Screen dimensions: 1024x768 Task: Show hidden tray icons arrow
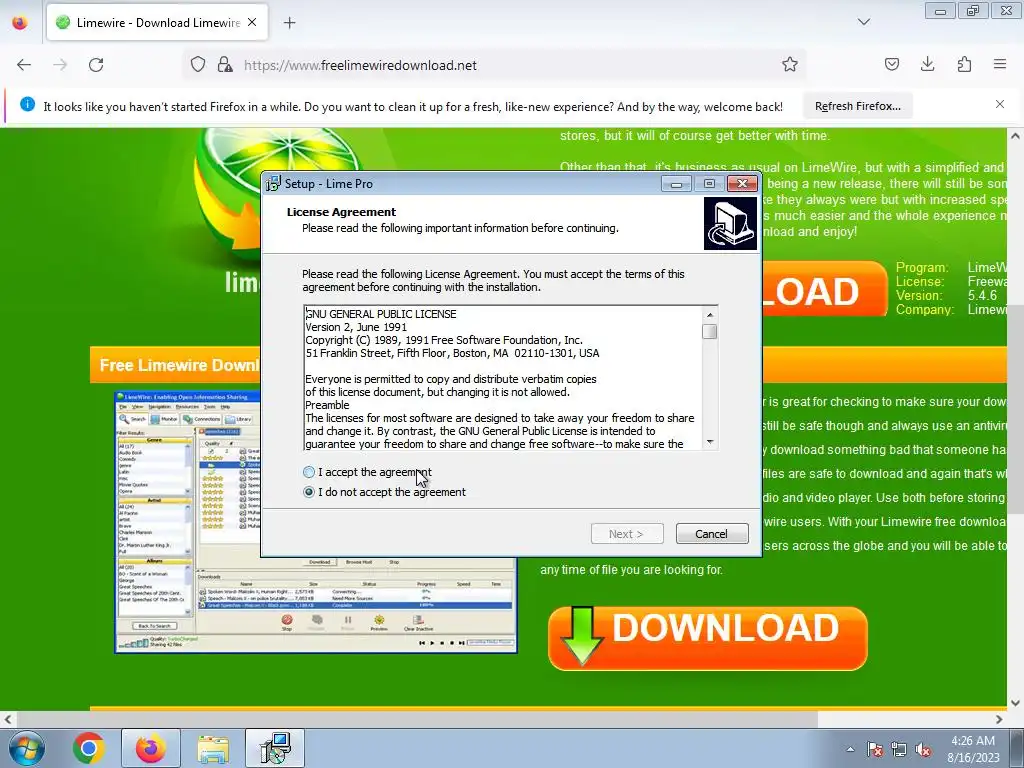coord(850,749)
